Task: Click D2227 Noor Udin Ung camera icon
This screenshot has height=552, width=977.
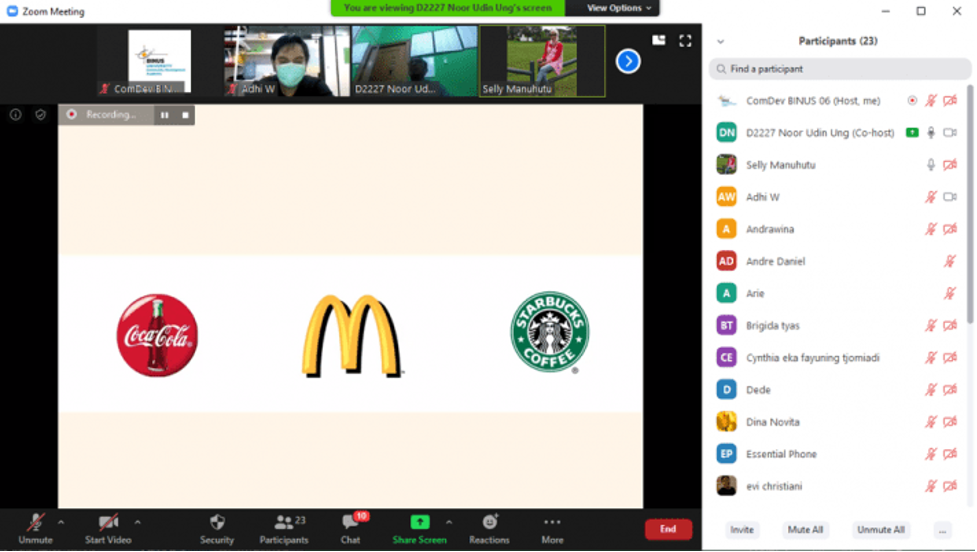Action: tap(950, 133)
